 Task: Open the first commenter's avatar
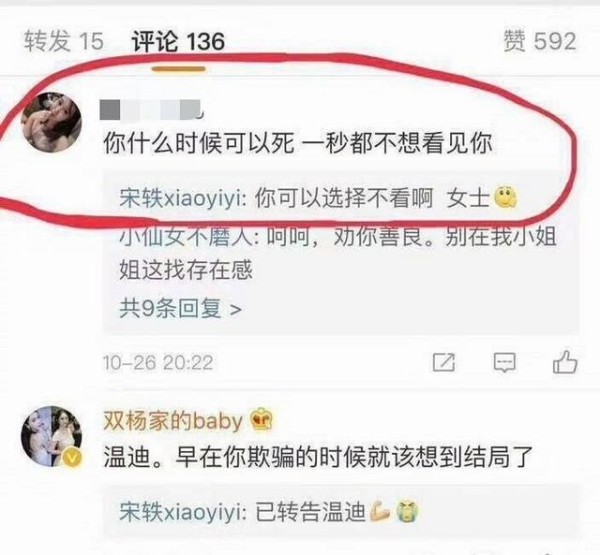point(51,122)
